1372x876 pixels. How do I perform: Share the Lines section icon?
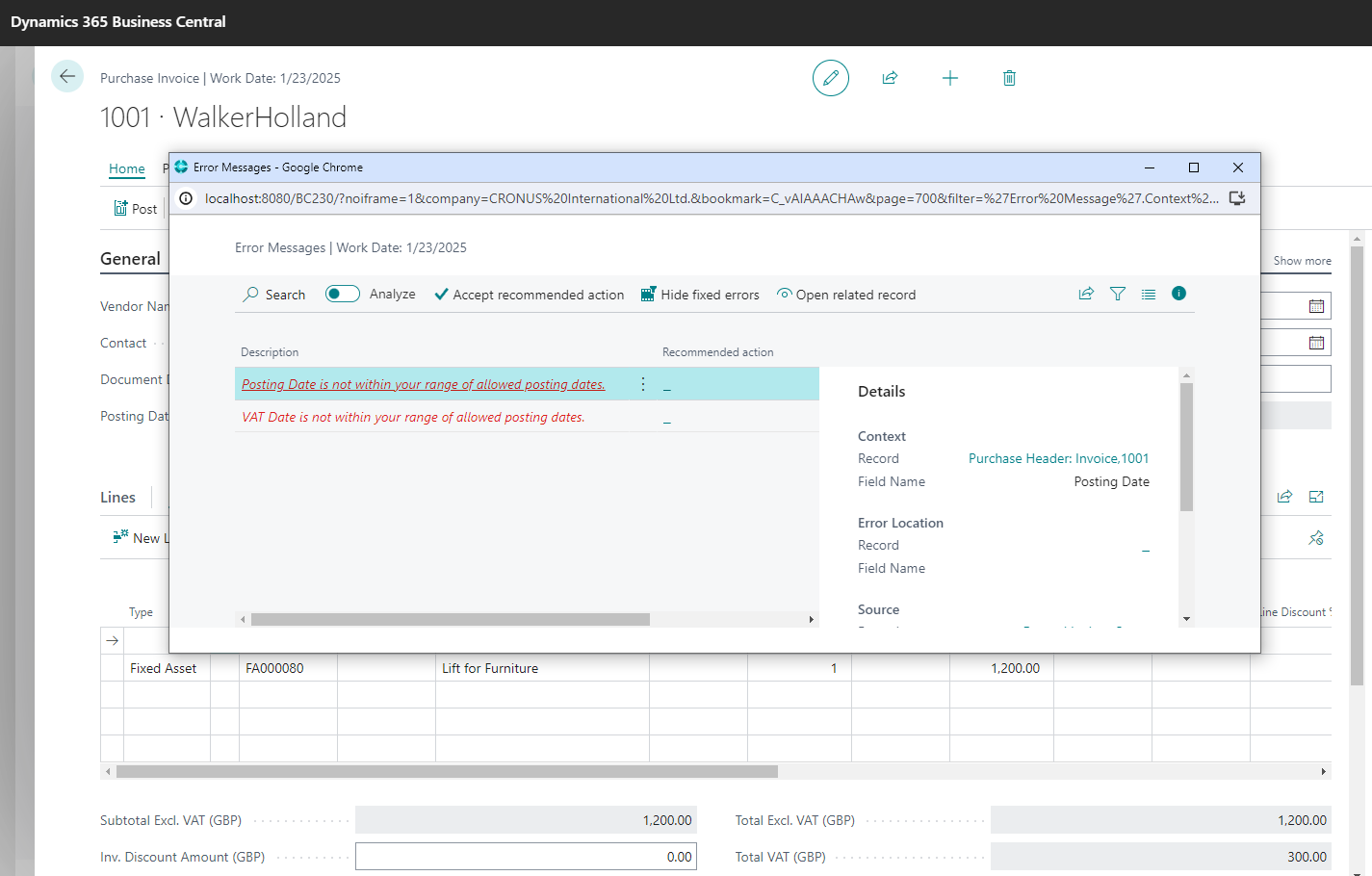(1284, 497)
